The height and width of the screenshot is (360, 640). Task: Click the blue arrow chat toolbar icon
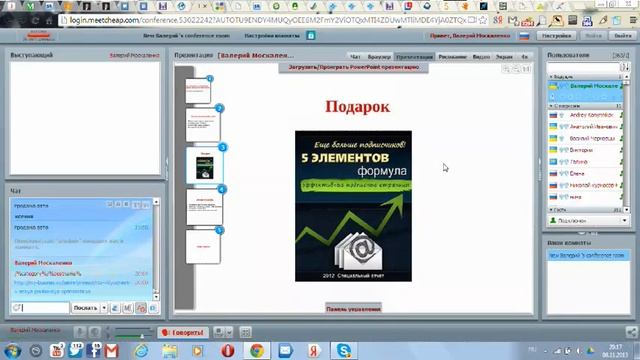click(115, 308)
